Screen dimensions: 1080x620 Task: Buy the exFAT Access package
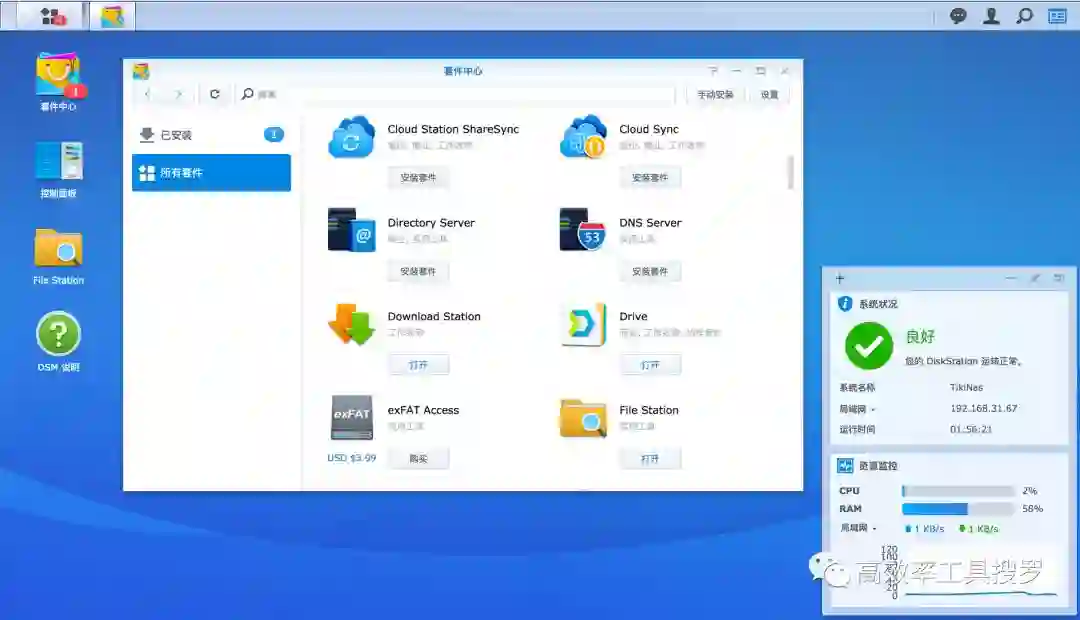[418, 459]
